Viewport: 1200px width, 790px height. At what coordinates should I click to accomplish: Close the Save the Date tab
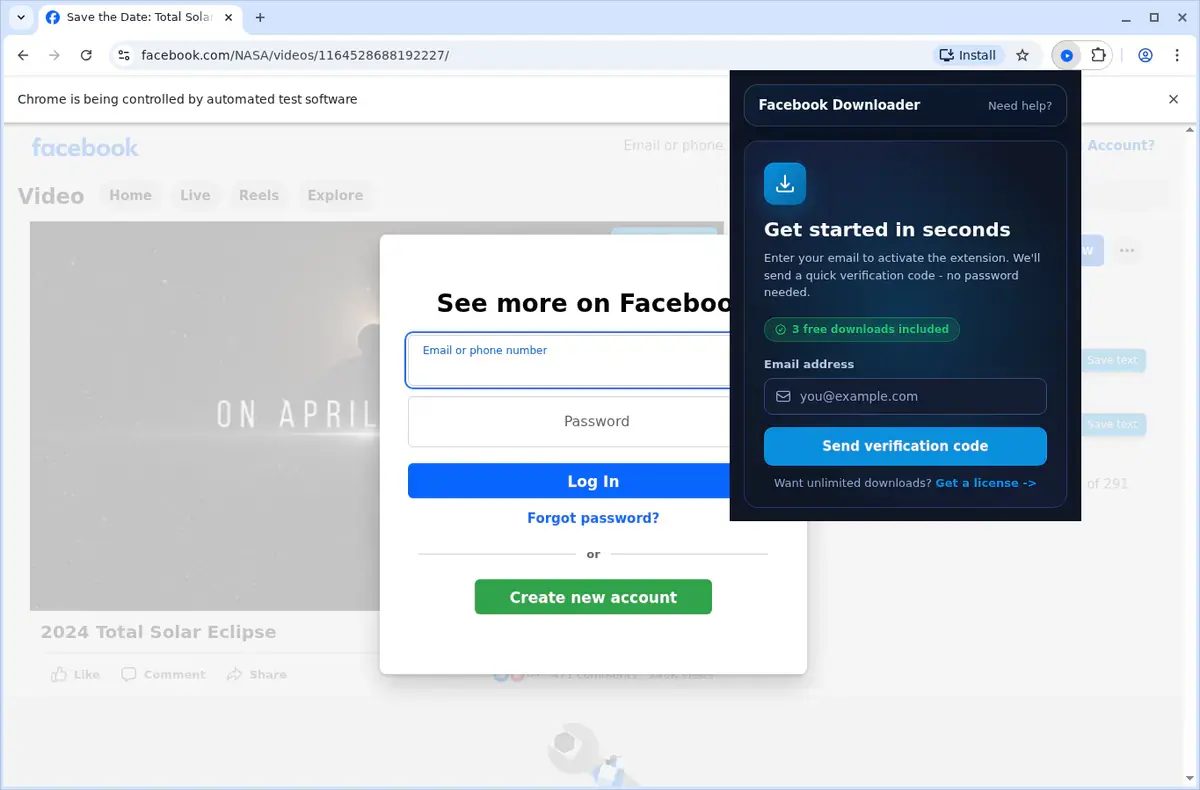(x=228, y=17)
